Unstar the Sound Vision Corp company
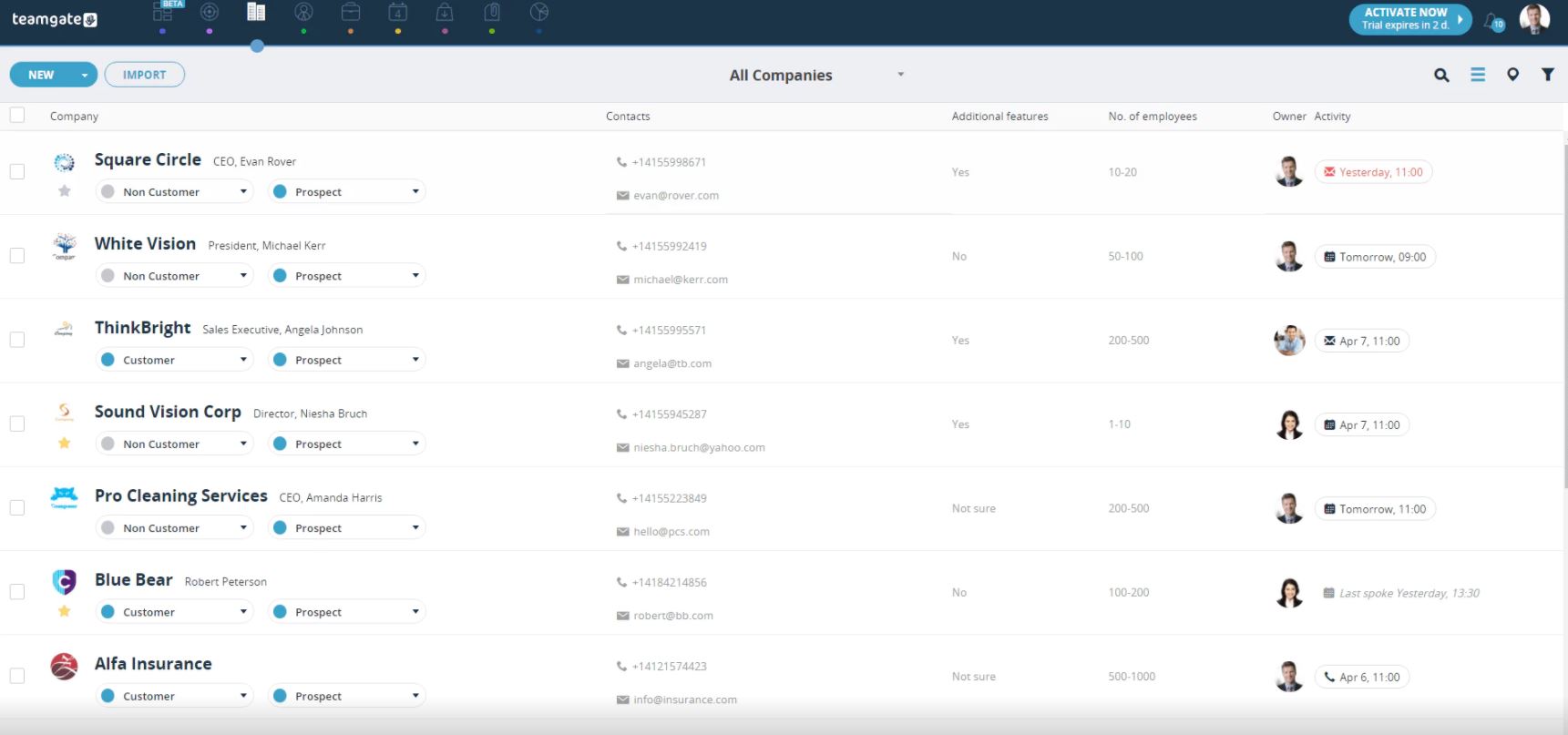This screenshot has width=1568, height=735. click(x=64, y=444)
